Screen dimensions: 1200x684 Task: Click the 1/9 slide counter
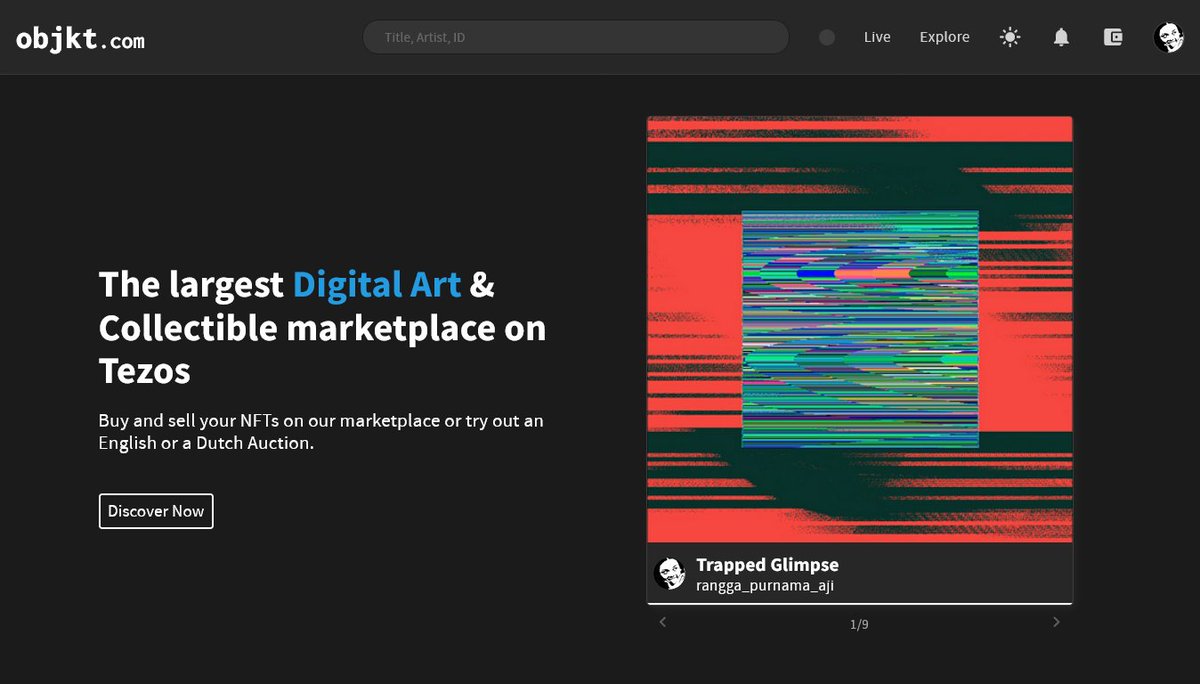859,625
